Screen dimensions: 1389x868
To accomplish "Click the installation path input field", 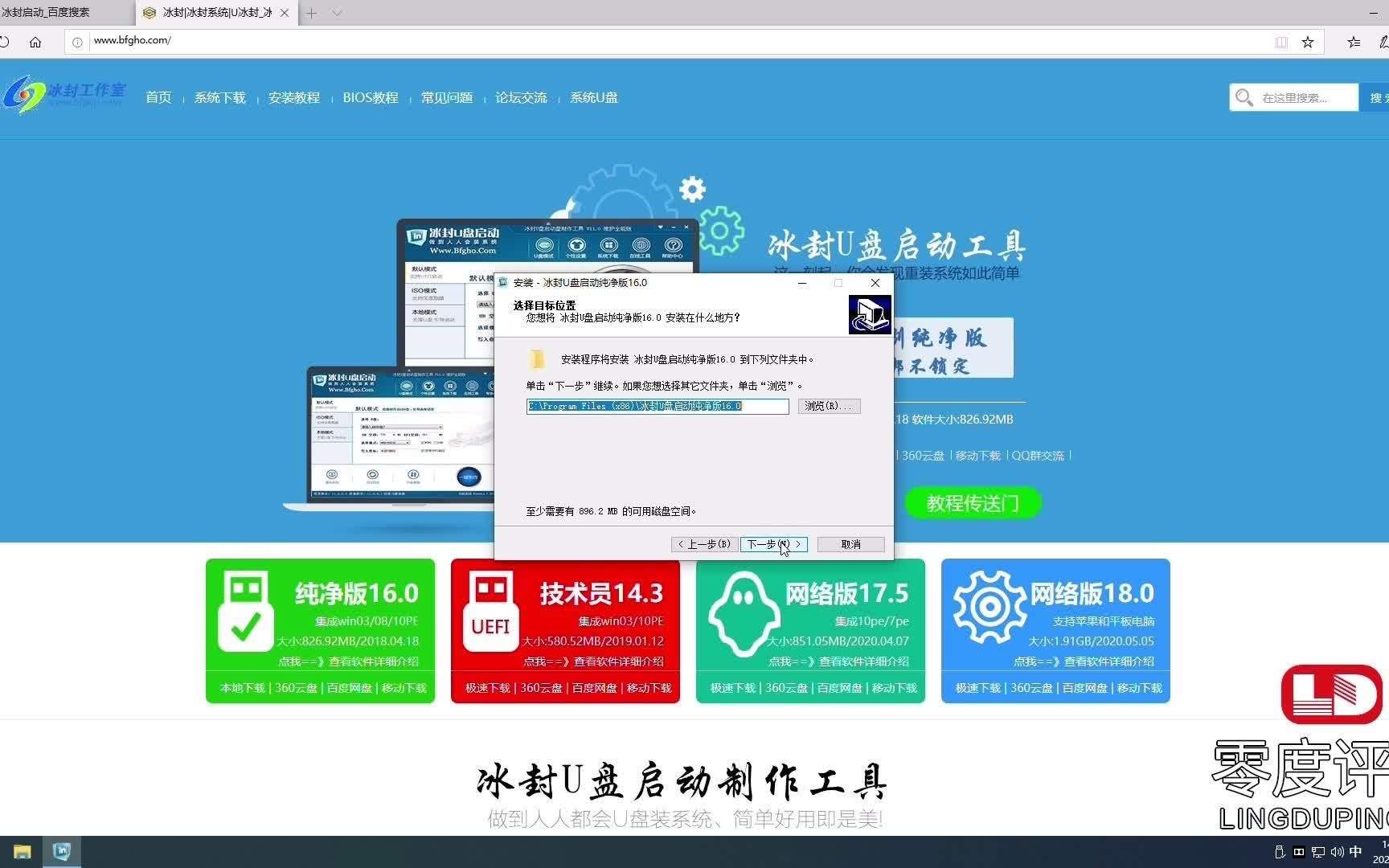I will (x=656, y=407).
